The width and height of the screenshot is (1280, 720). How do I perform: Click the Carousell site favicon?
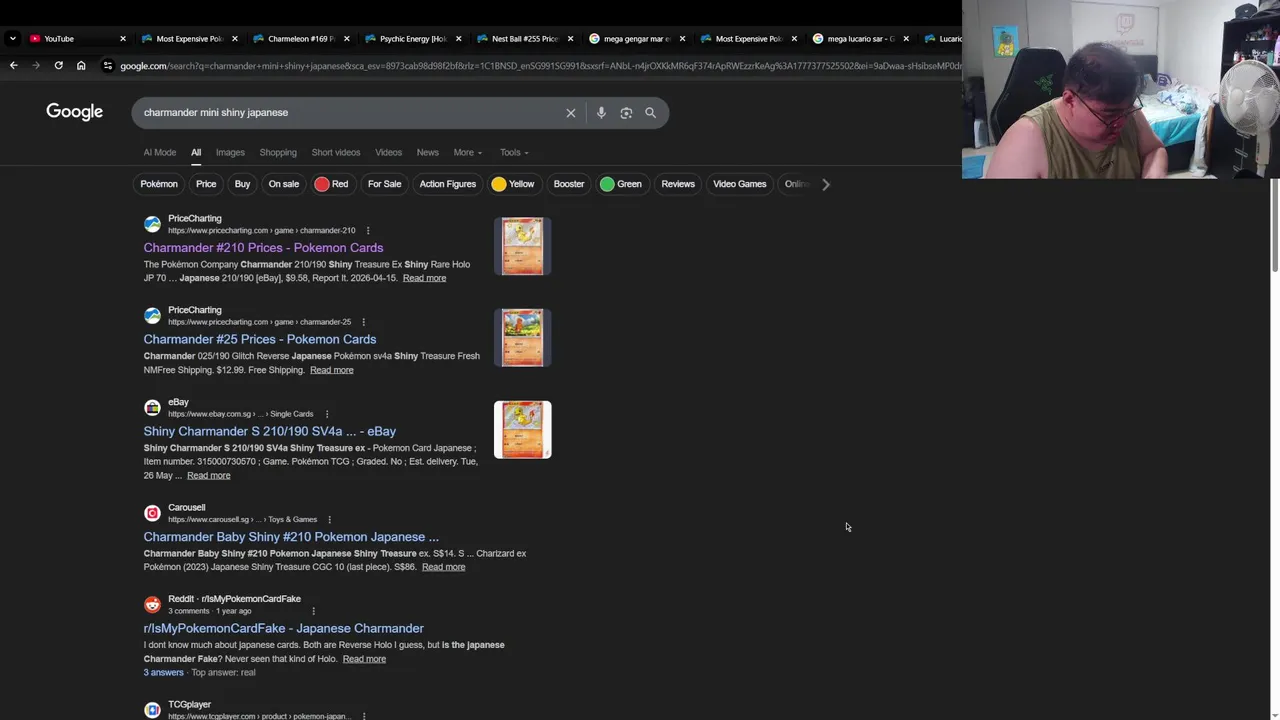coord(152,513)
